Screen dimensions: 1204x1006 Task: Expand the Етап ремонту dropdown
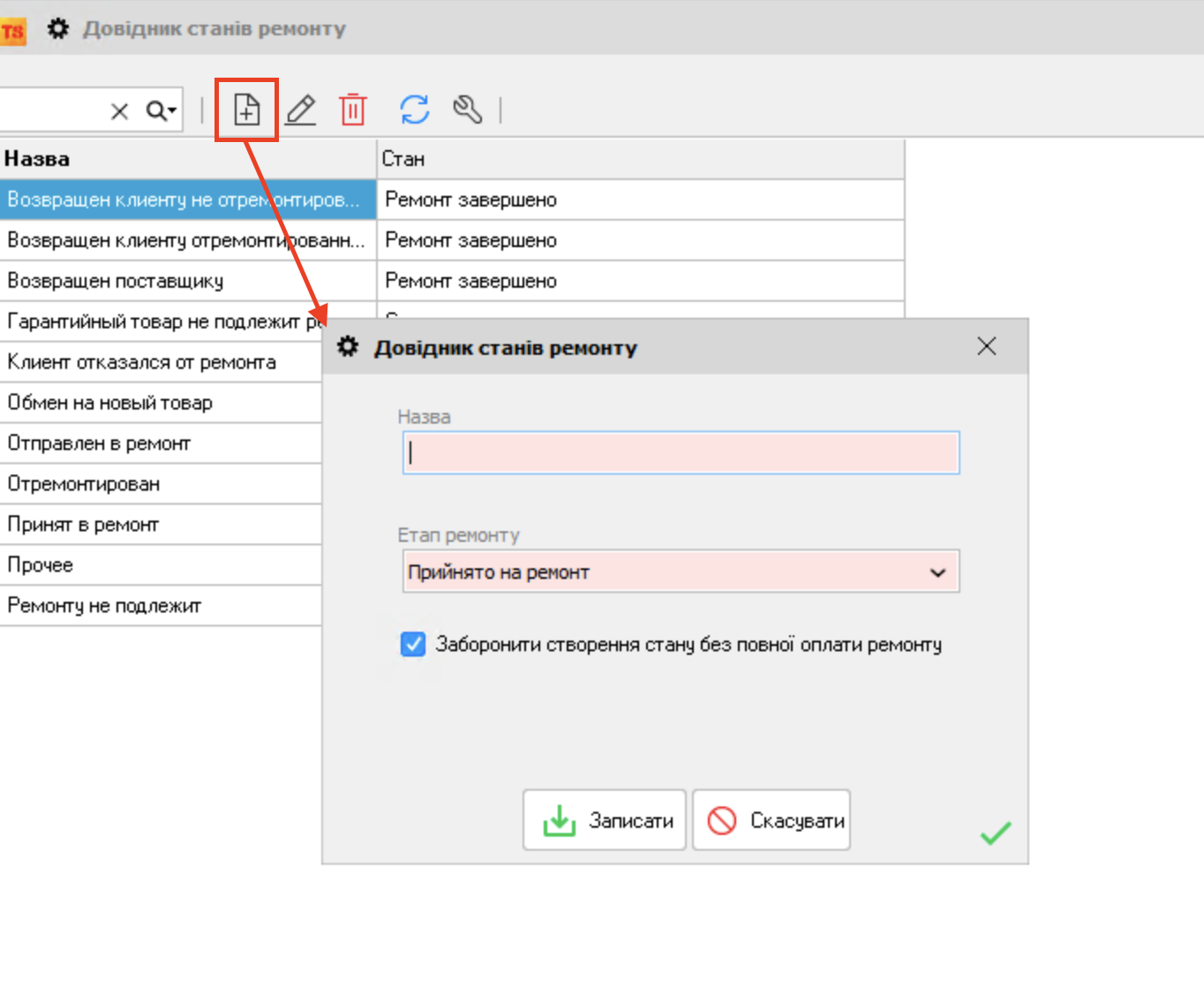coord(937,573)
